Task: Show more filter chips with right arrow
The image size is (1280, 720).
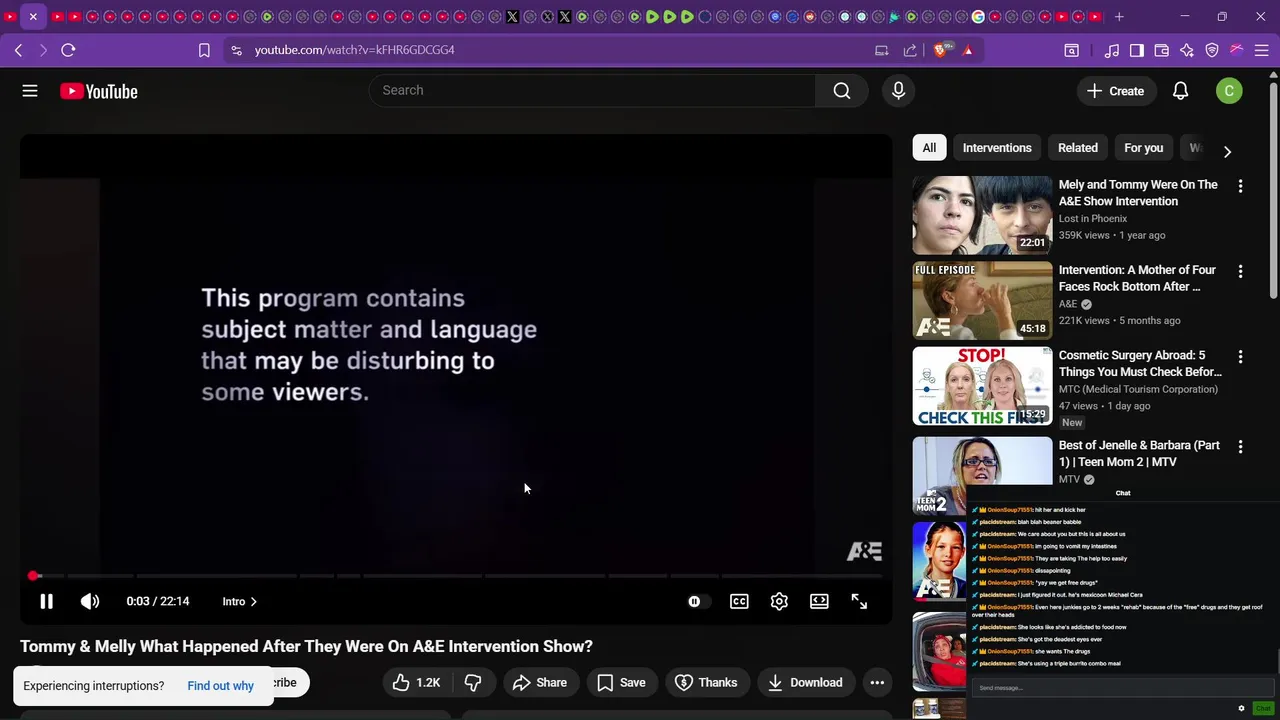Action: (x=1227, y=152)
